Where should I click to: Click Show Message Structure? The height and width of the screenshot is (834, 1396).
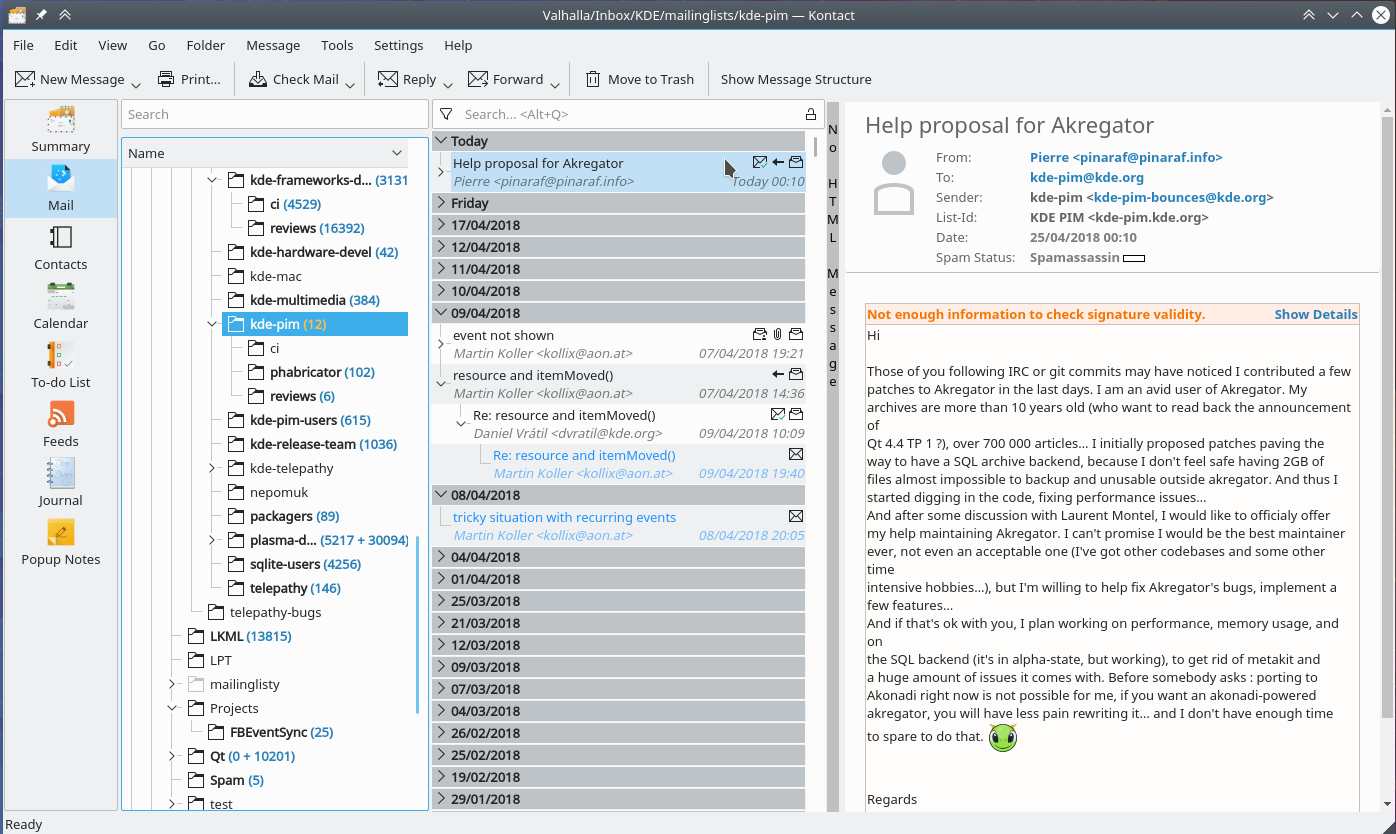click(x=796, y=79)
